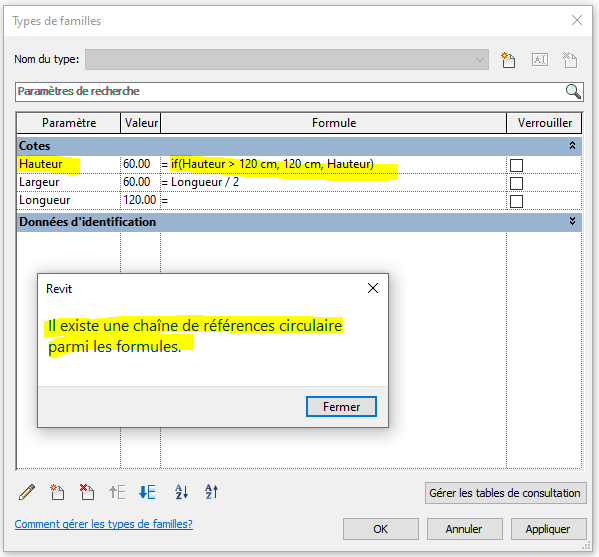The image size is (599, 557).
Task: Click the Verrouiller column header
Action: [x=544, y=123]
